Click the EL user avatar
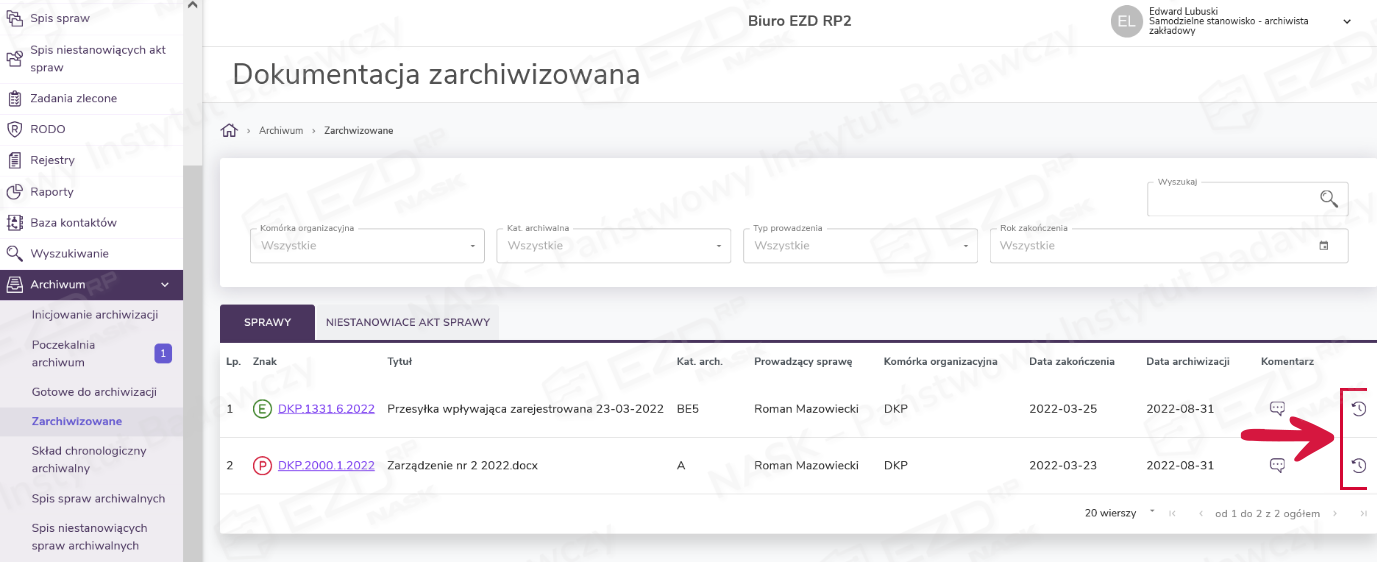 coord(1126,21)
